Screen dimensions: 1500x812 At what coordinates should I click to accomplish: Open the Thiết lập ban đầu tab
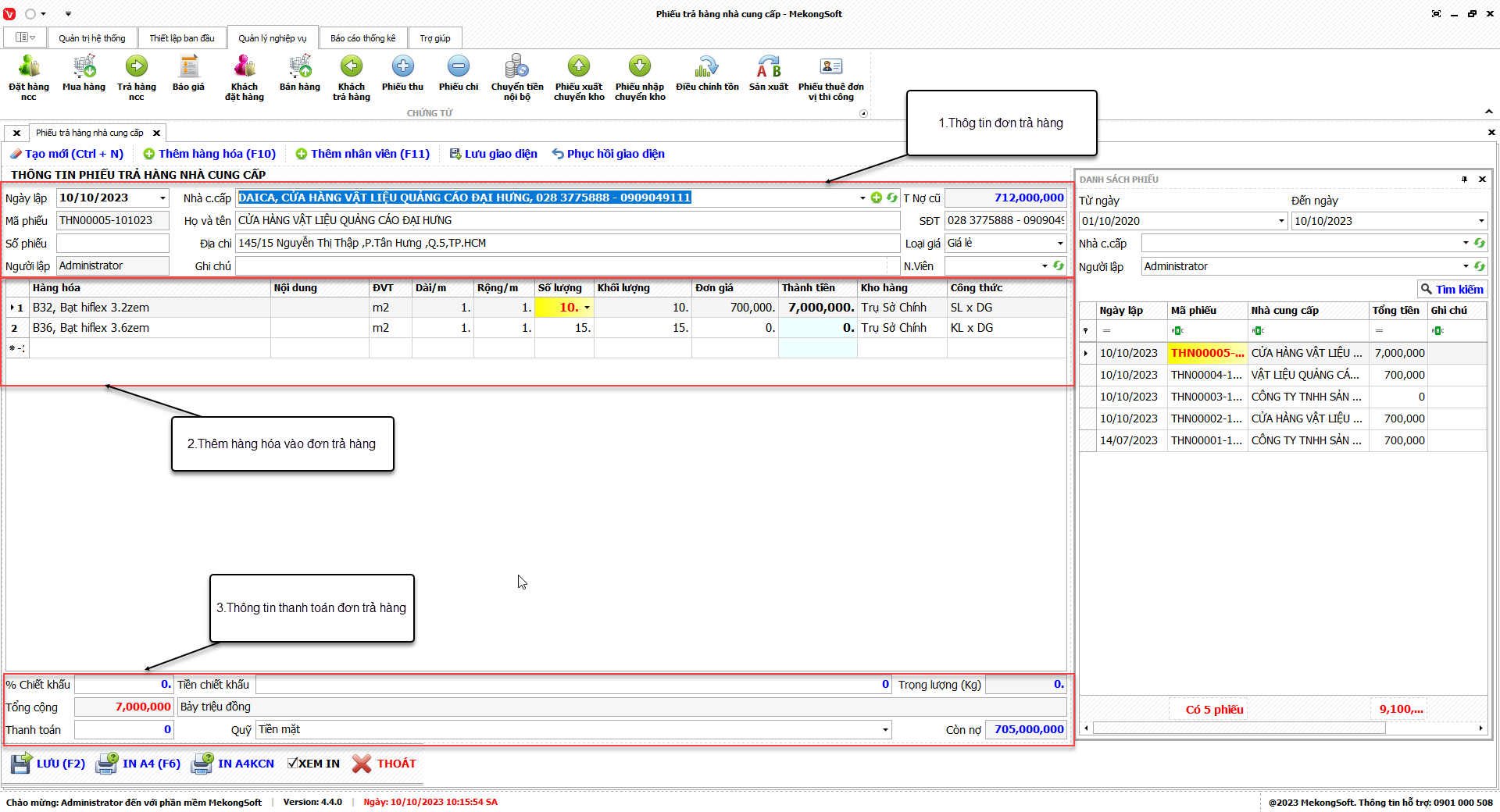click(x=181, y=38)
